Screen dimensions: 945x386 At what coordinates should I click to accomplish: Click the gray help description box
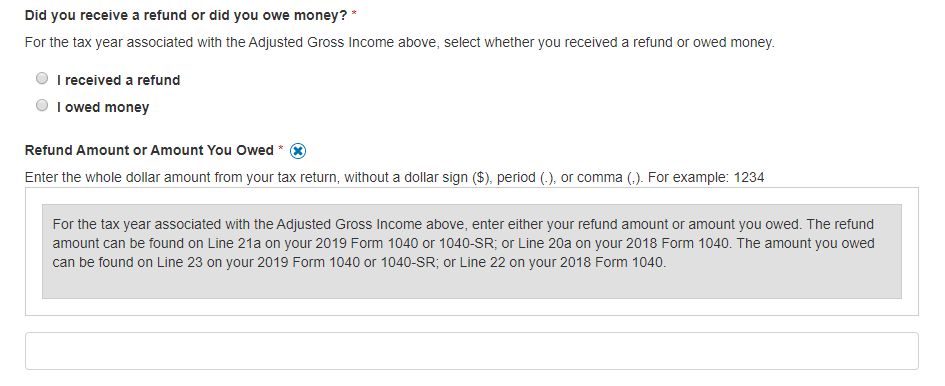[471, 252]
